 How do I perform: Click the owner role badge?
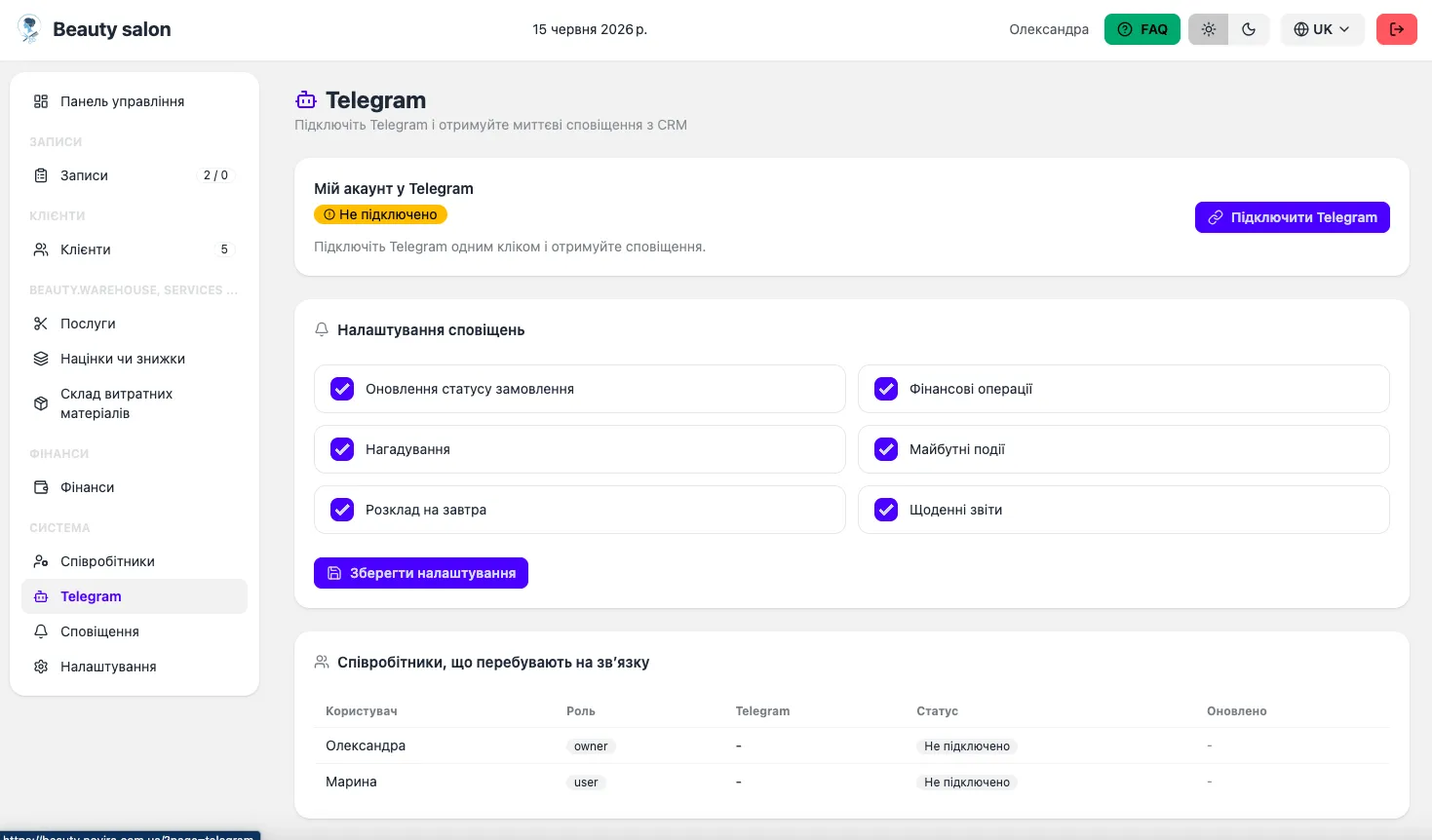591,746
